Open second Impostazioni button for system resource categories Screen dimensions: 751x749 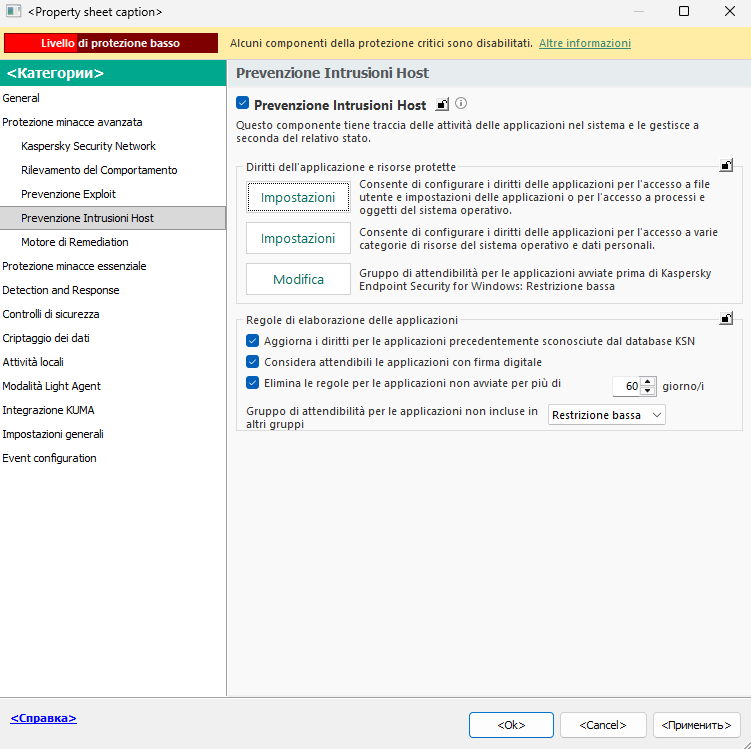[298, 238]
